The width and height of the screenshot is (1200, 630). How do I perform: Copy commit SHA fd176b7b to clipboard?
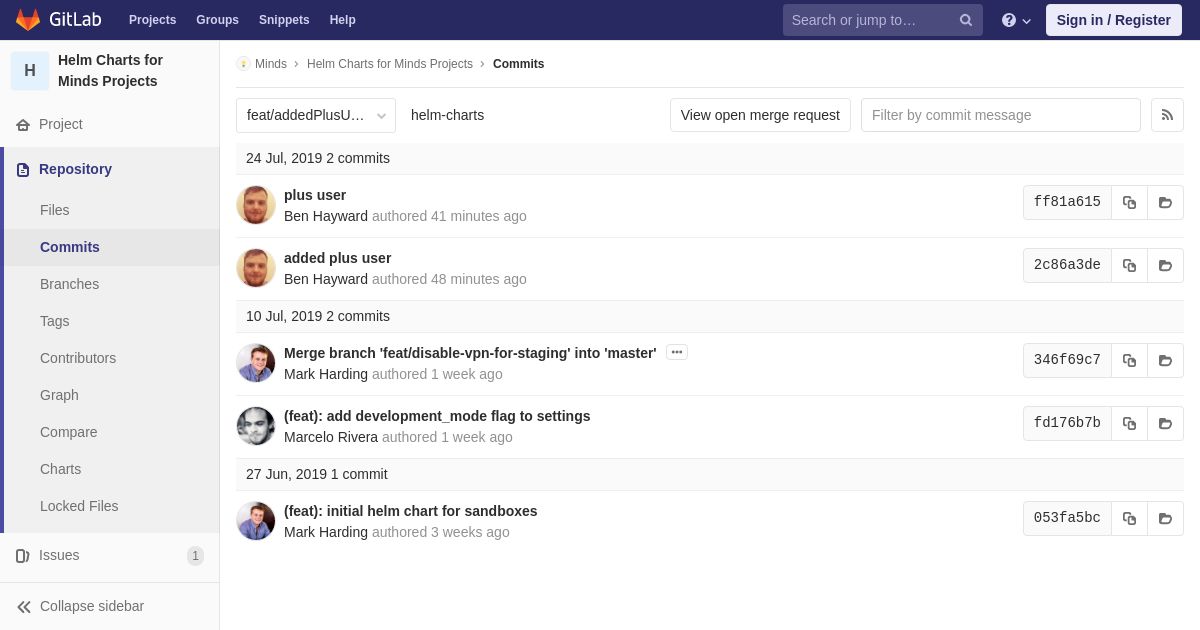[x=1129, y=423]
